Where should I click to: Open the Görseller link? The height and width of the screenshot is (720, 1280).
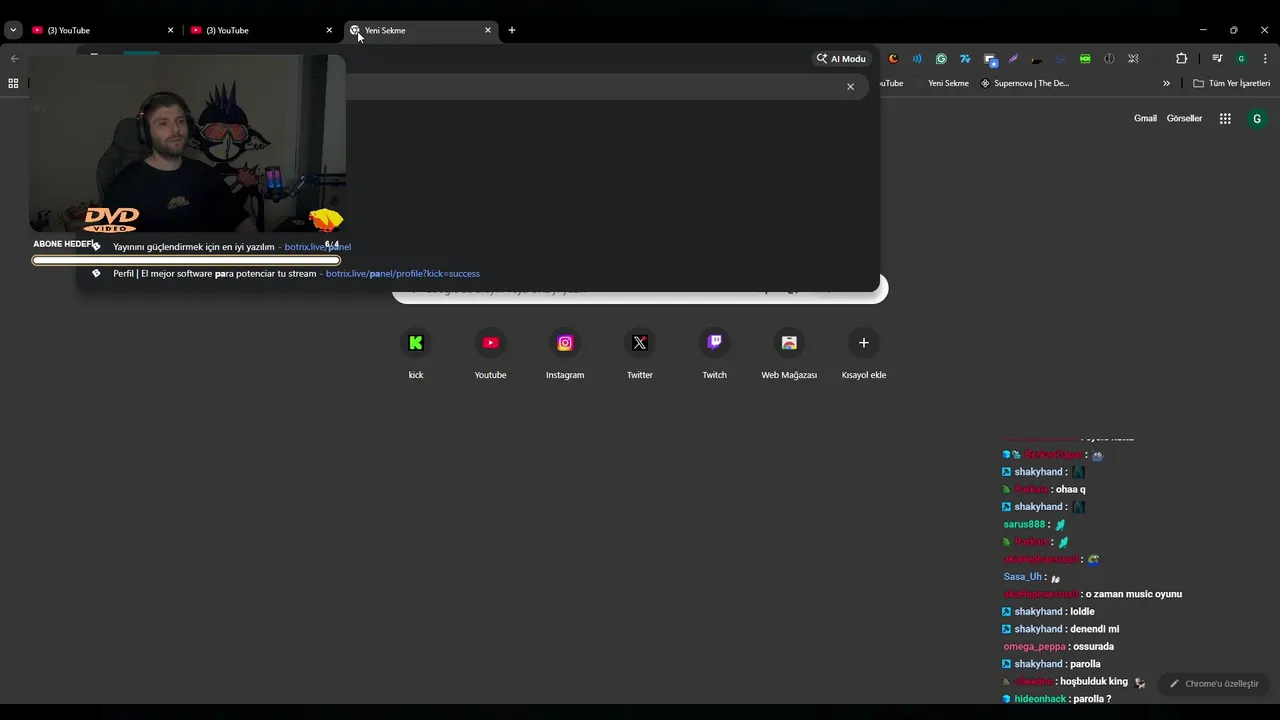pos(1184,118)
